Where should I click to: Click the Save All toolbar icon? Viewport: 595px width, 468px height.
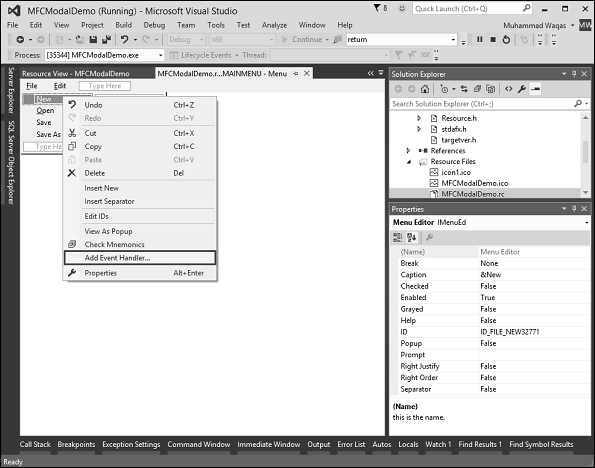click(107, 39)
